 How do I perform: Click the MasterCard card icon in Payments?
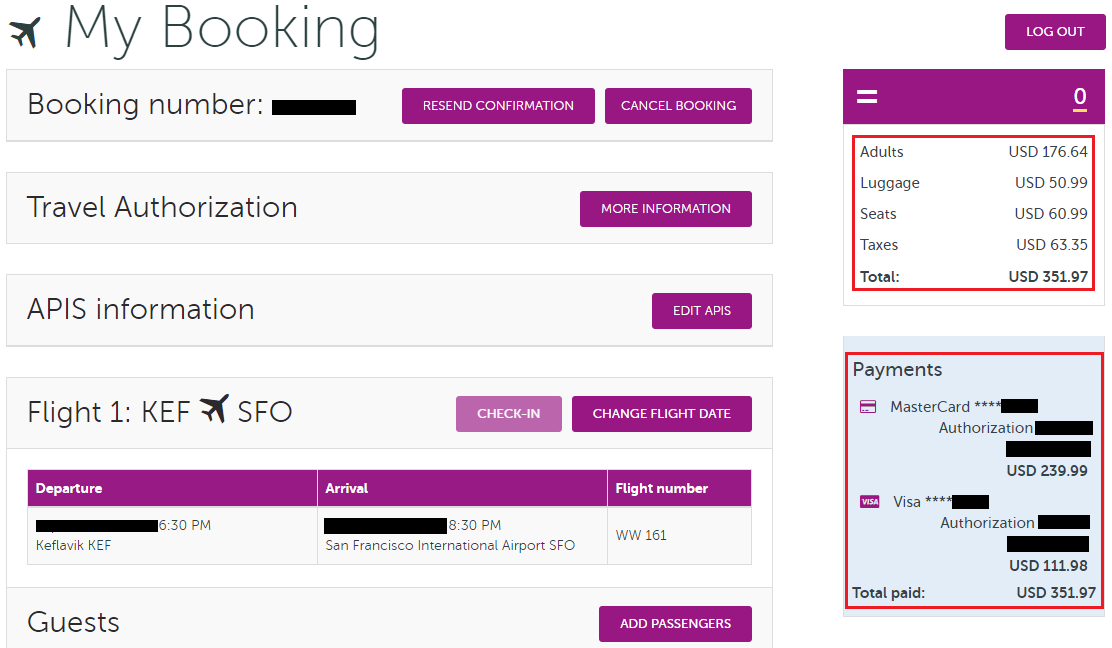click(x=868, y=406)
